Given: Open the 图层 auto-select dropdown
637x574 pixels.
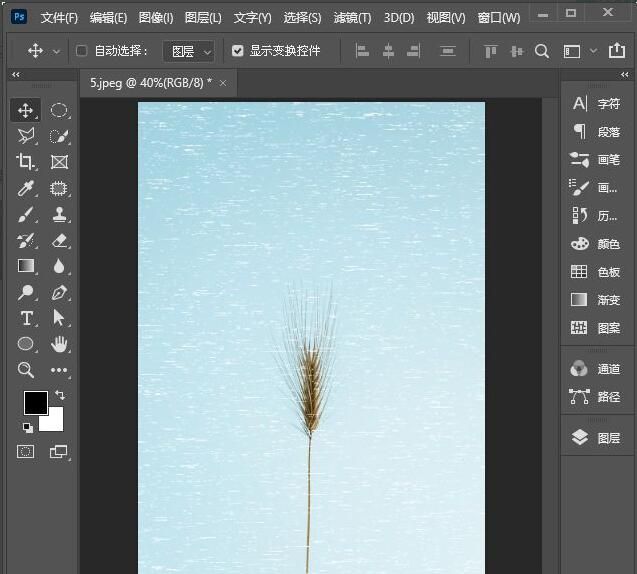Looking at the screenshot, I should pyautogui.click(x=189, y=51).
